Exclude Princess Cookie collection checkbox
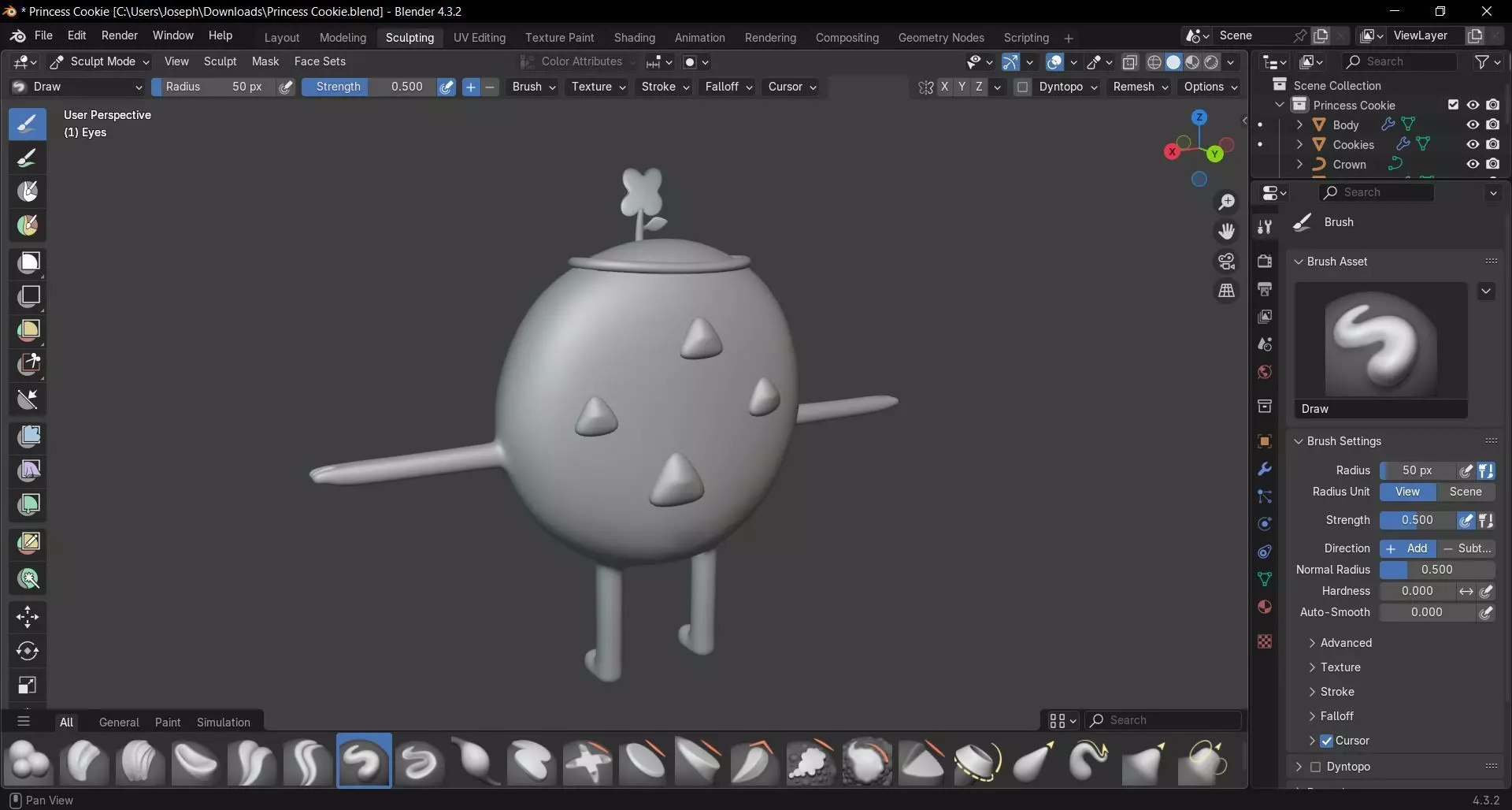Image resolution: width=1512 pixels, height=810 pixels. (x=1454, y=105)
